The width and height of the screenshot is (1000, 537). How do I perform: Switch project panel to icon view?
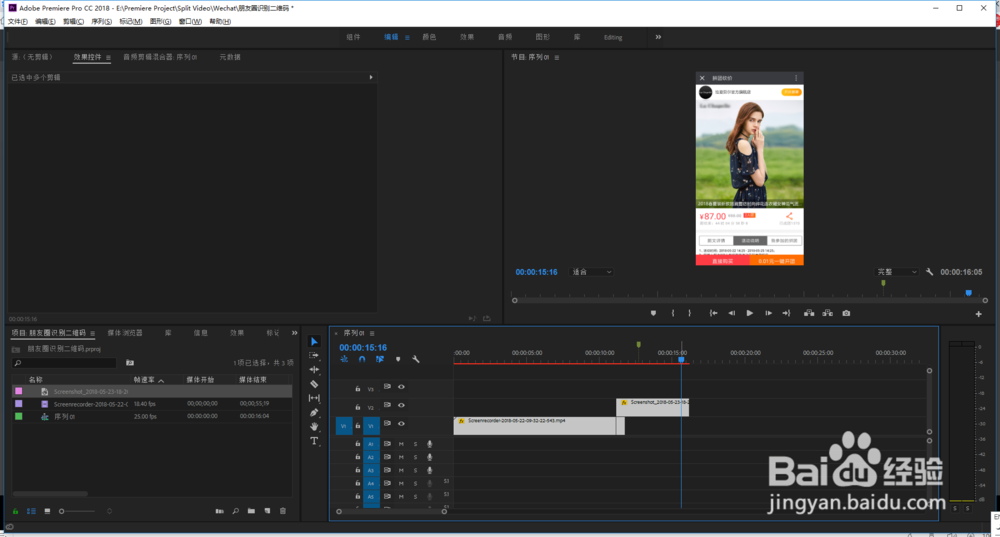(47, 511)
